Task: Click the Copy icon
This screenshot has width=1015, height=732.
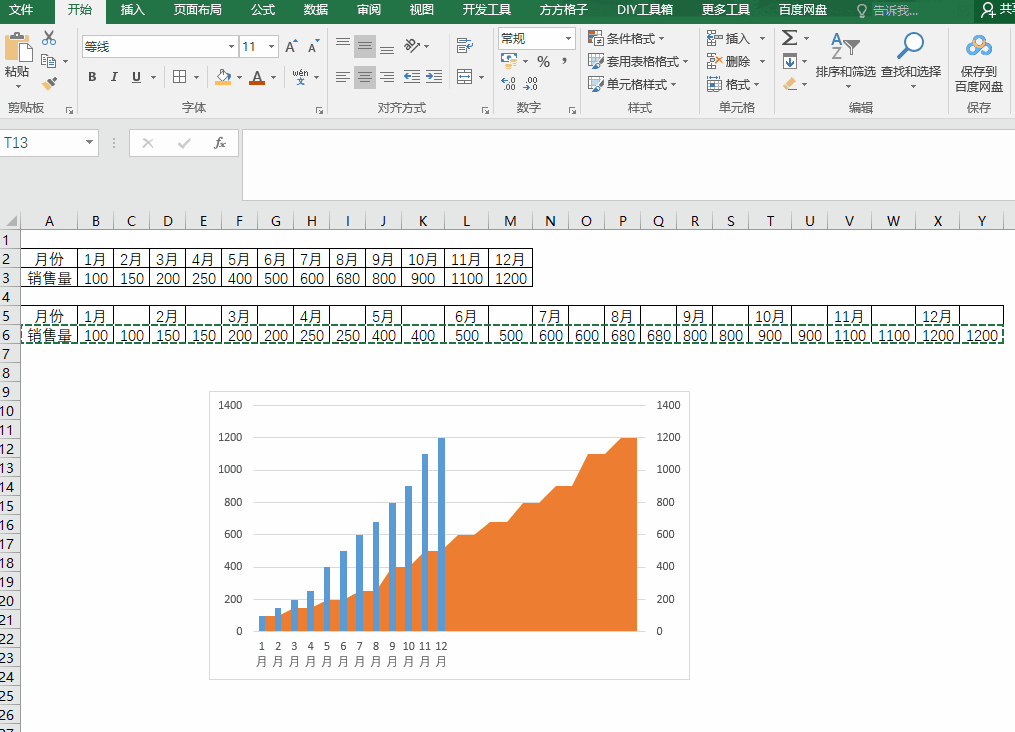Action: coord(49,61)
